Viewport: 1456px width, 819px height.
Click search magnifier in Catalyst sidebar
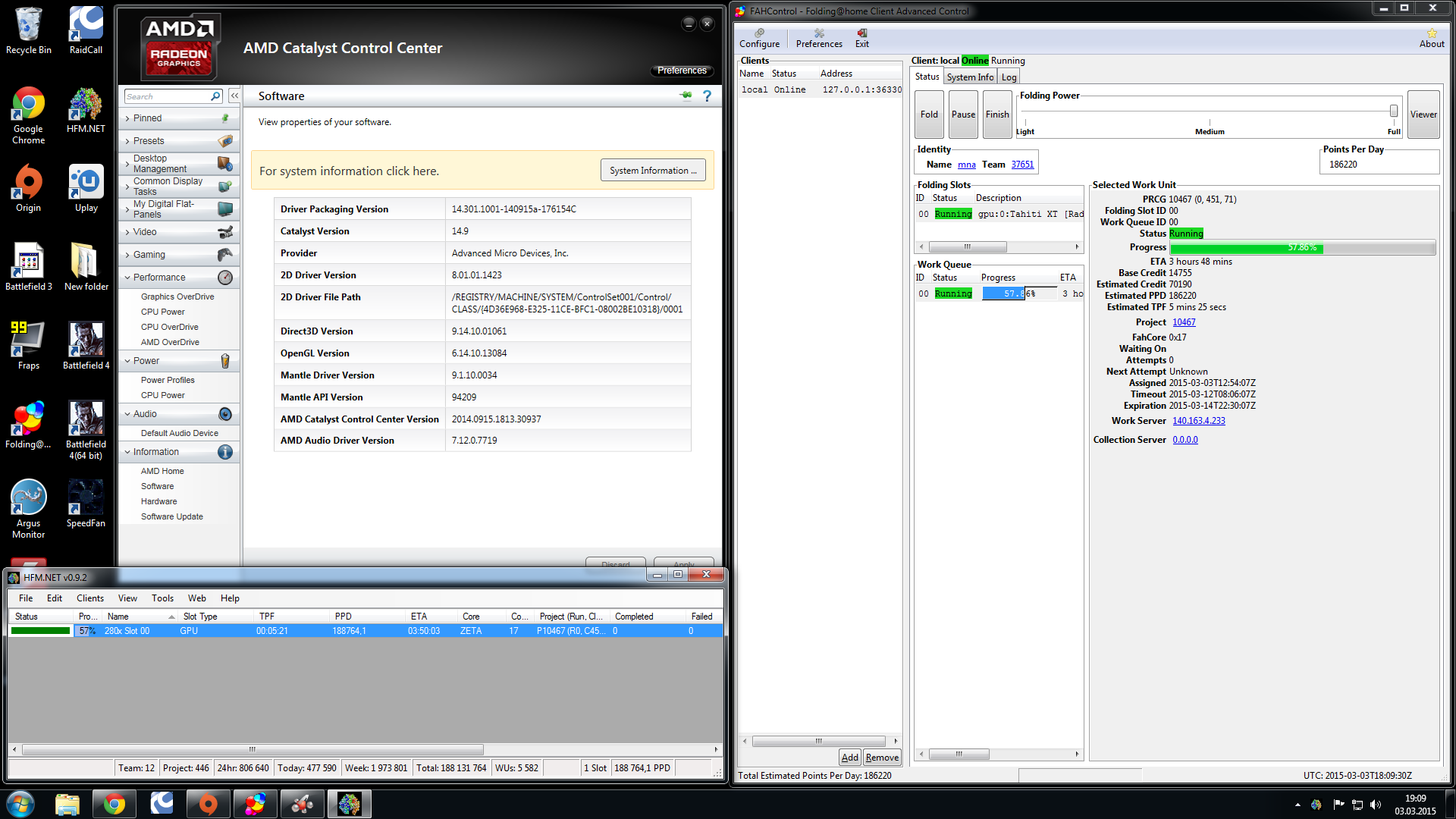click(x=215, y=96)
